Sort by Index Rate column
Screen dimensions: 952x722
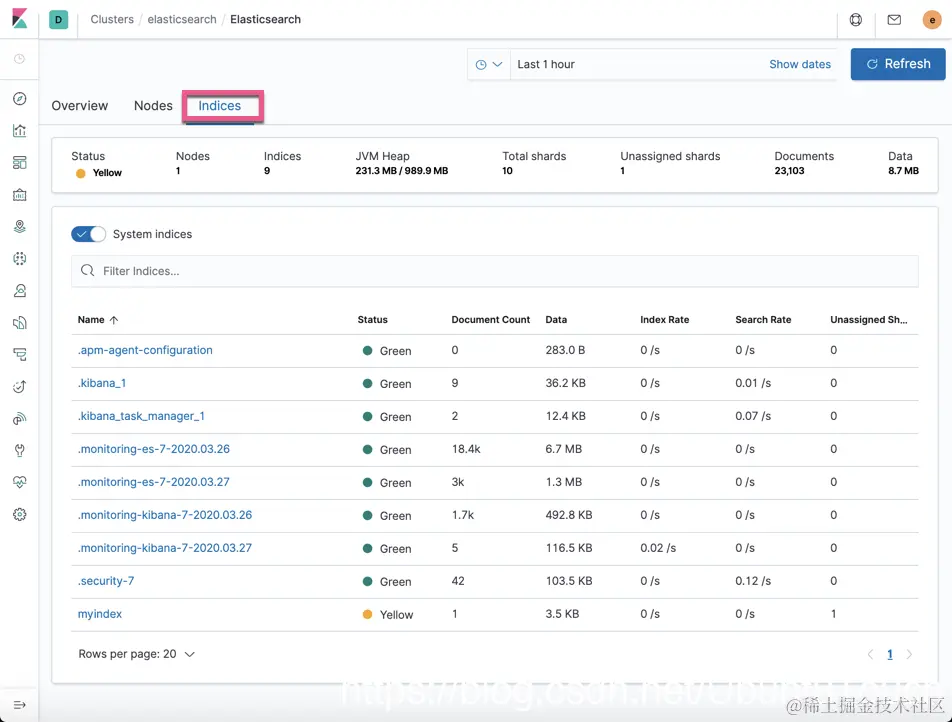pos(664,319)
